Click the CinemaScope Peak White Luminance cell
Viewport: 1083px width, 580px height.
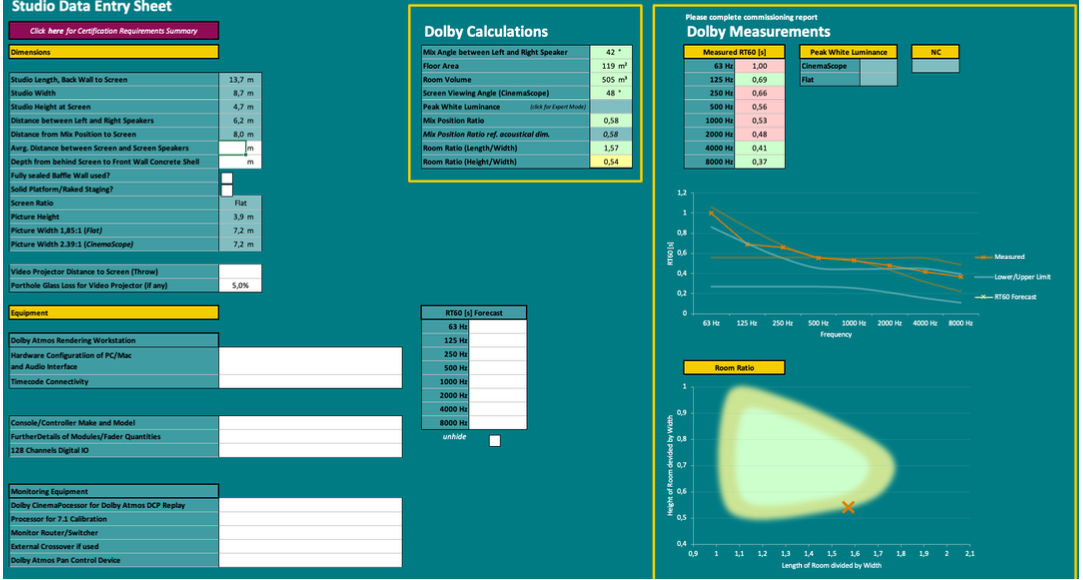pos(879,66)
